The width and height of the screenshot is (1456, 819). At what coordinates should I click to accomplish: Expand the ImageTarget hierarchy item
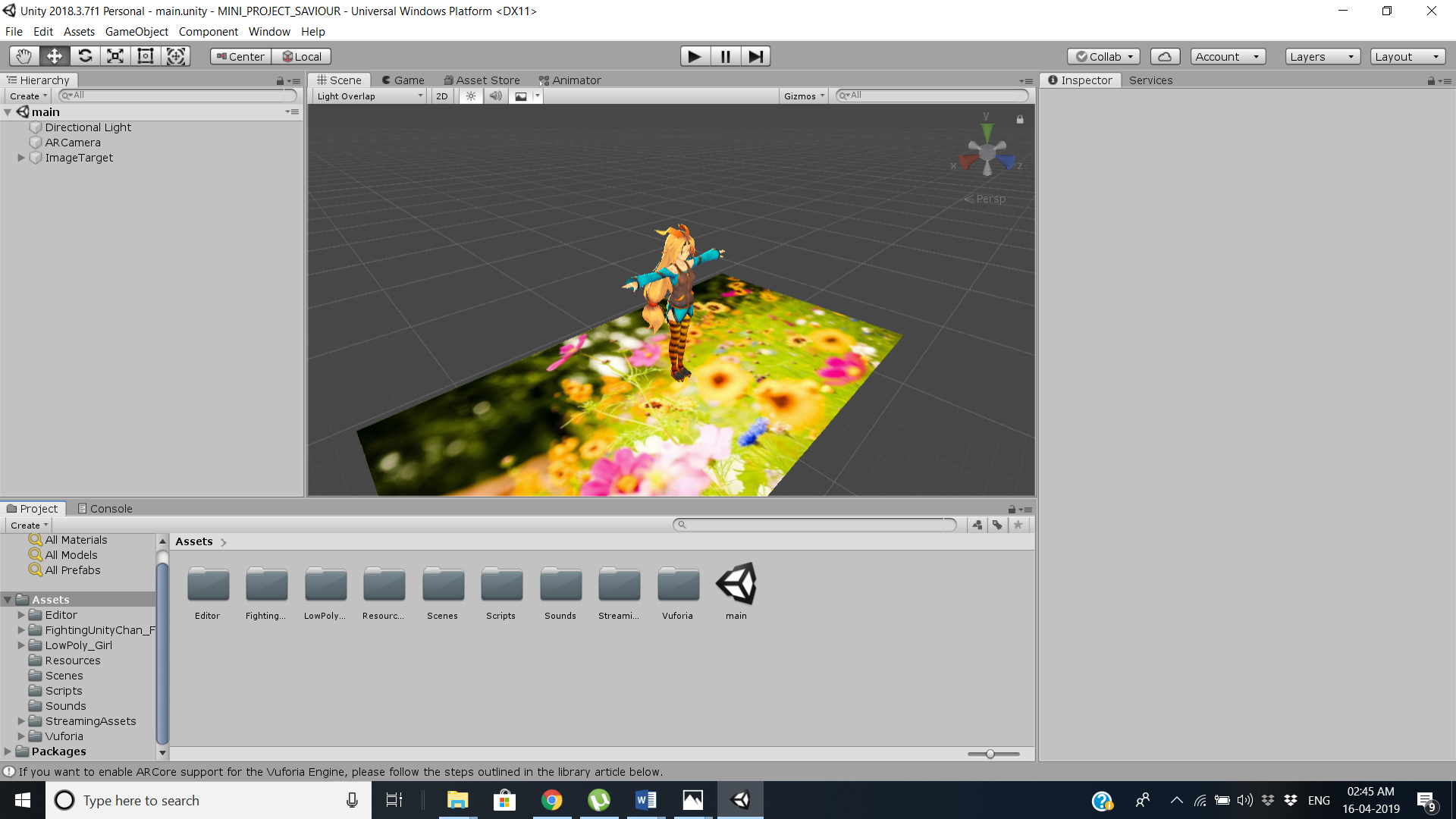point(21,158)
